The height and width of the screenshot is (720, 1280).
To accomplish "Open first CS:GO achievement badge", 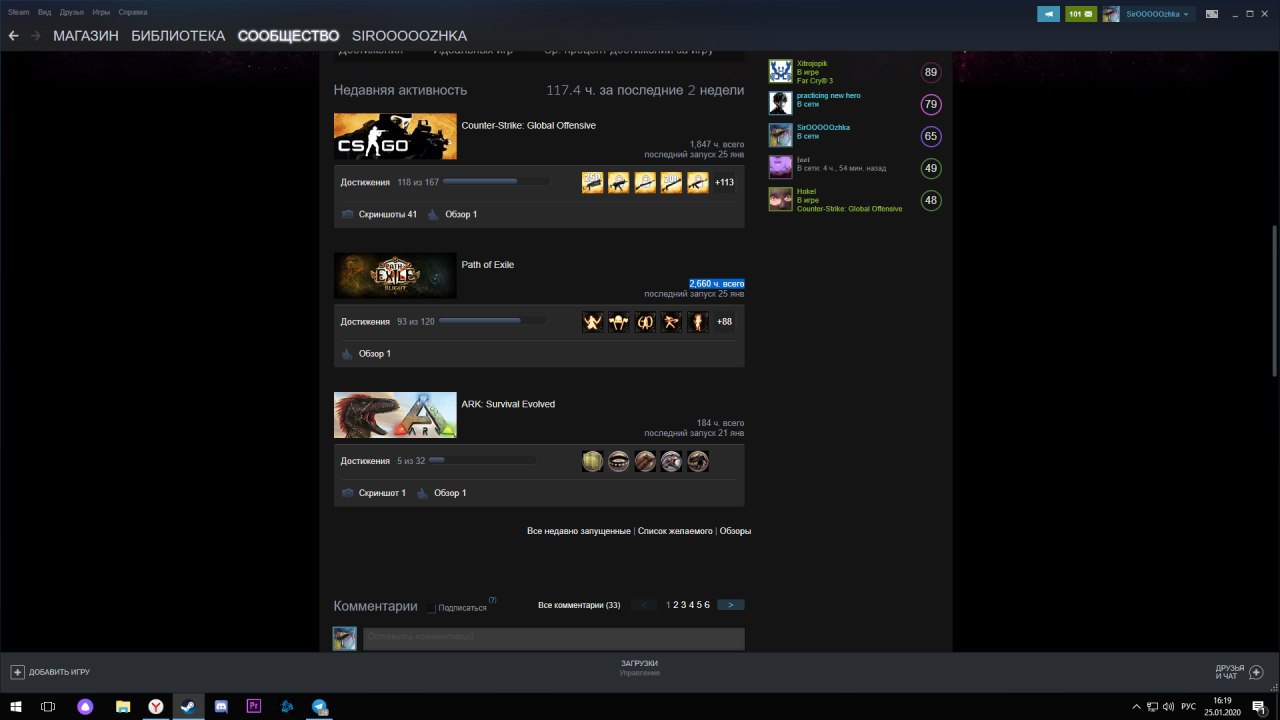I will pyautogui.click(x=593, y=182).
